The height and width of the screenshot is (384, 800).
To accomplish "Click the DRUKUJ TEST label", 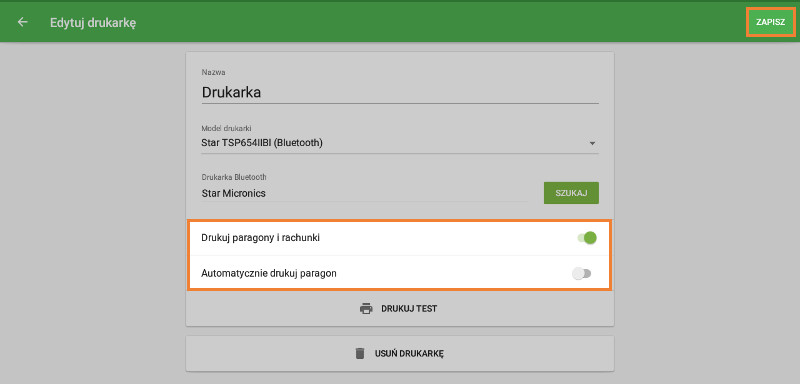I will click(x=409, y=309).
